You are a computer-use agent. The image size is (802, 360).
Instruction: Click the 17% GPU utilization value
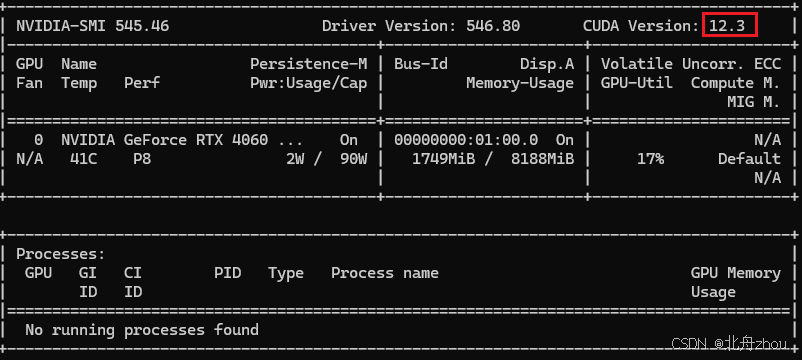coord(650,159)
